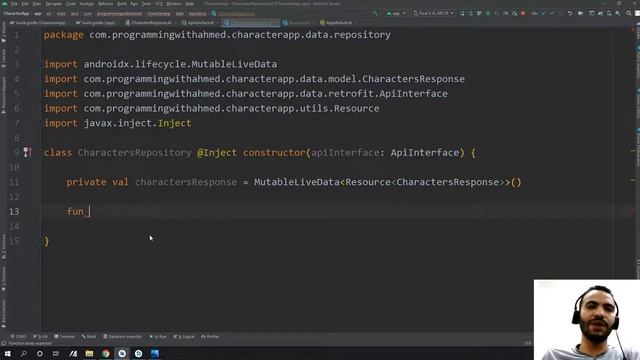Click the 'apiInterface' parameter name
Image resolution: width=640 pixels, height=360 pixels.
click(x=345, y=153)
